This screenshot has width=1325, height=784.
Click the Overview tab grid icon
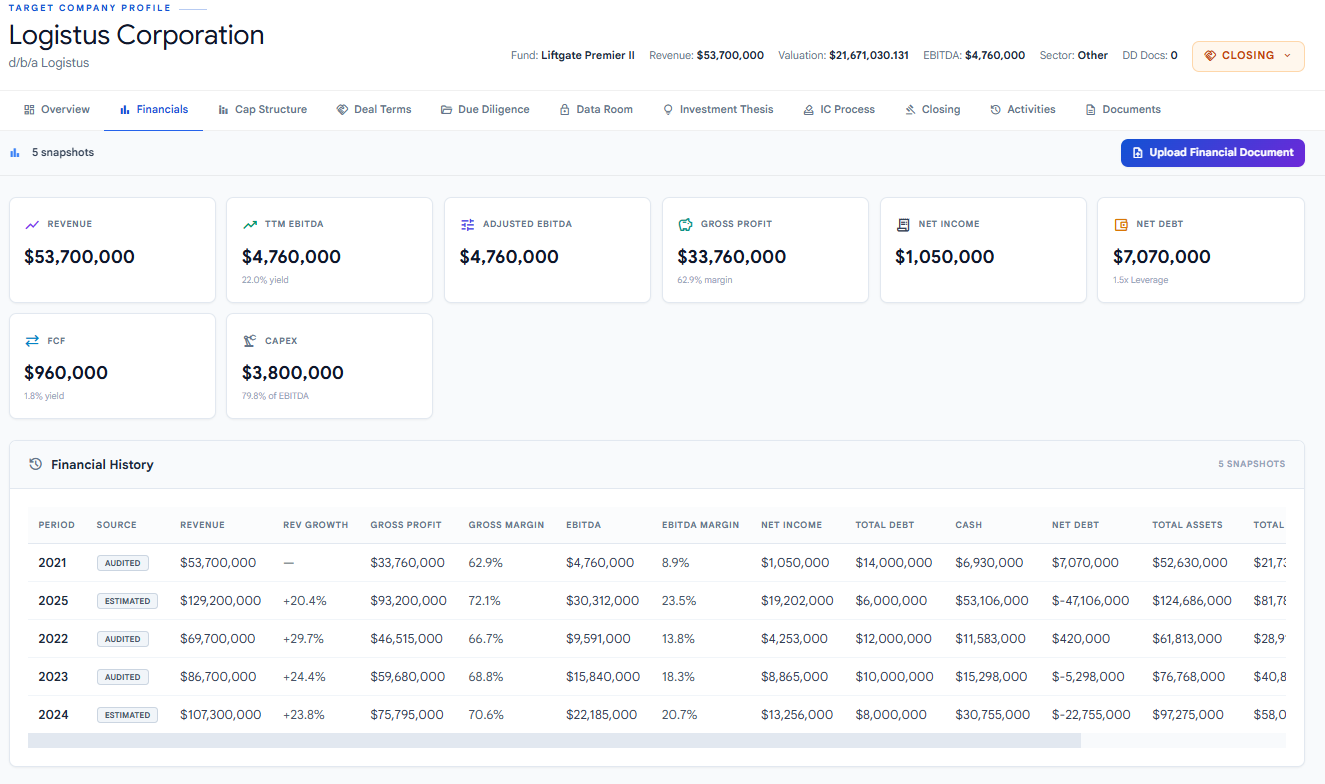pos(29,110)
